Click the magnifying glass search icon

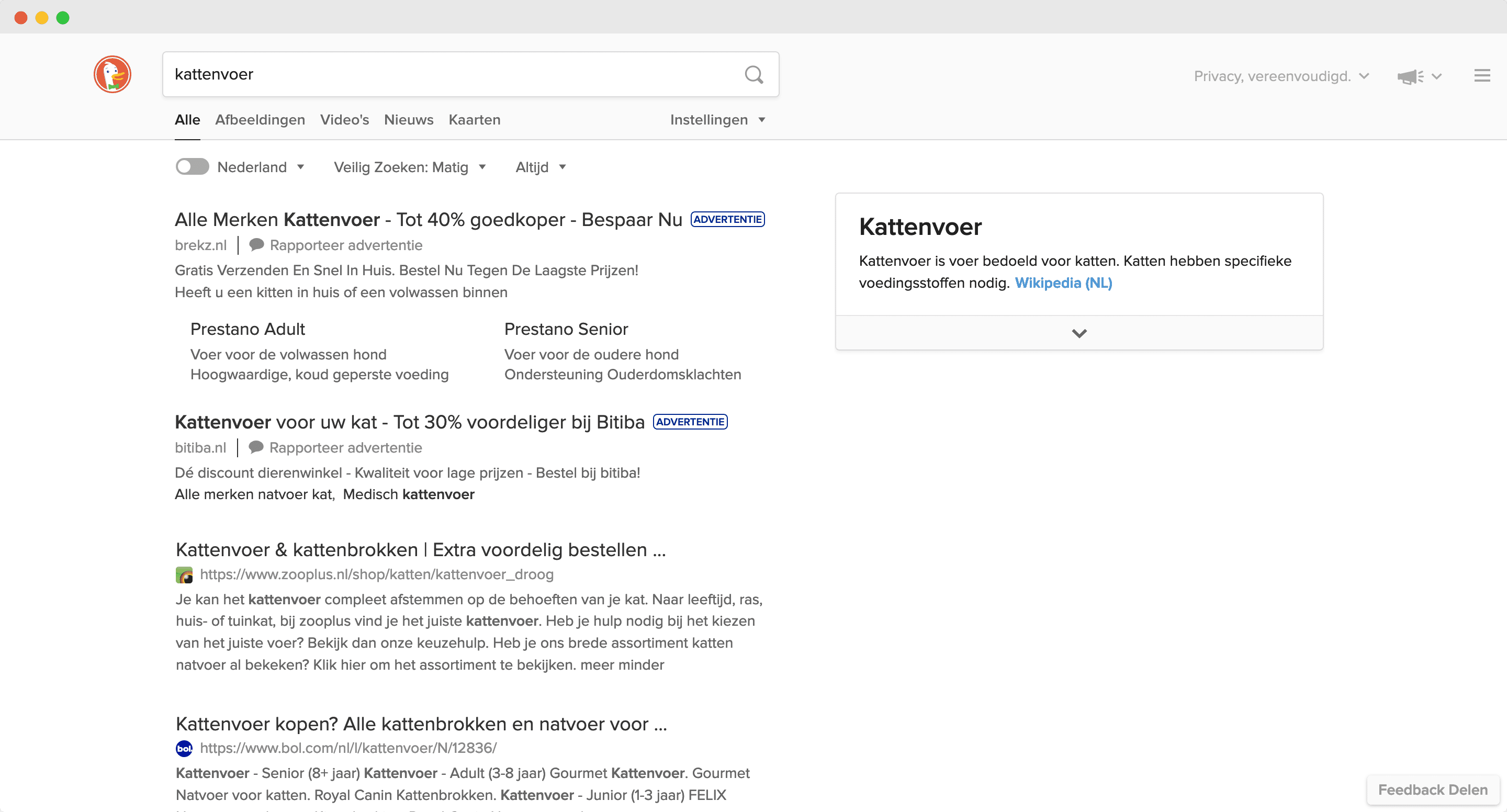point(753,75)
